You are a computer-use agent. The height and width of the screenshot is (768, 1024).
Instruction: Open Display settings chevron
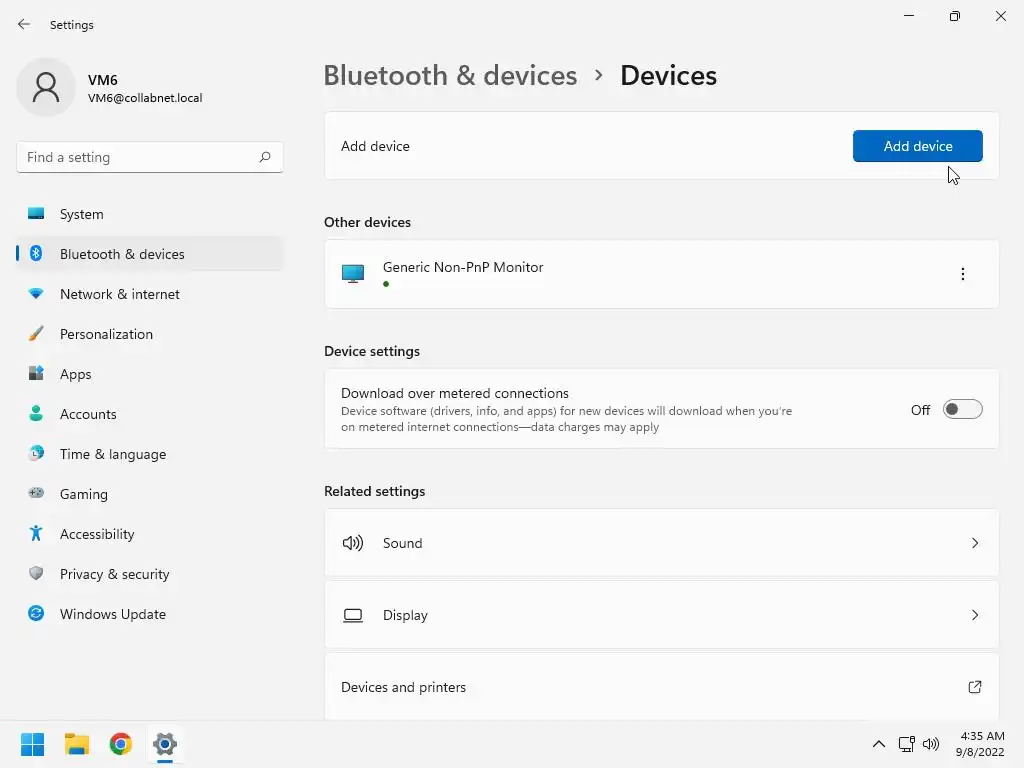975,615
